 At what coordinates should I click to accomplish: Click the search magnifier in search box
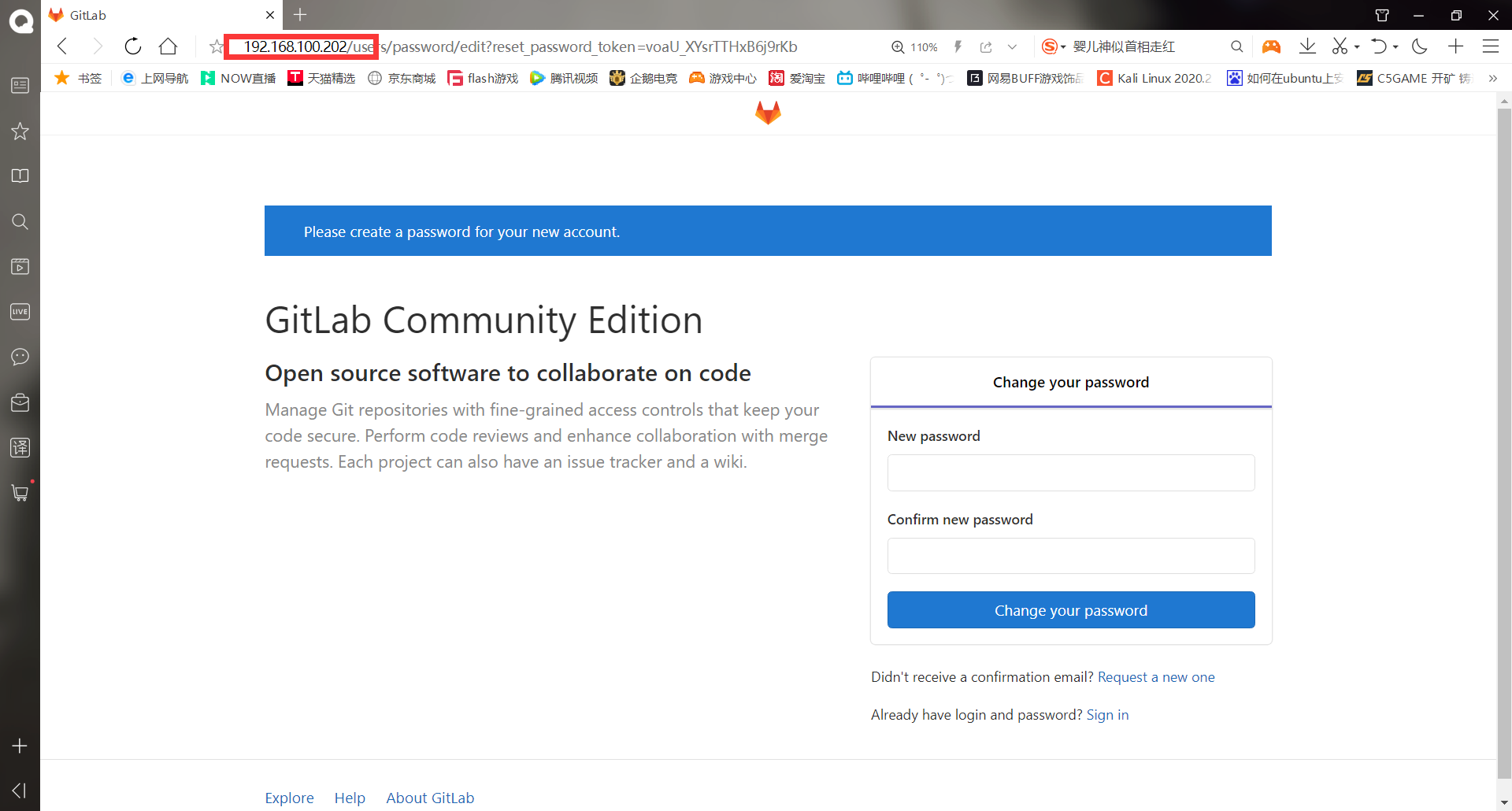pos(1236,46)
